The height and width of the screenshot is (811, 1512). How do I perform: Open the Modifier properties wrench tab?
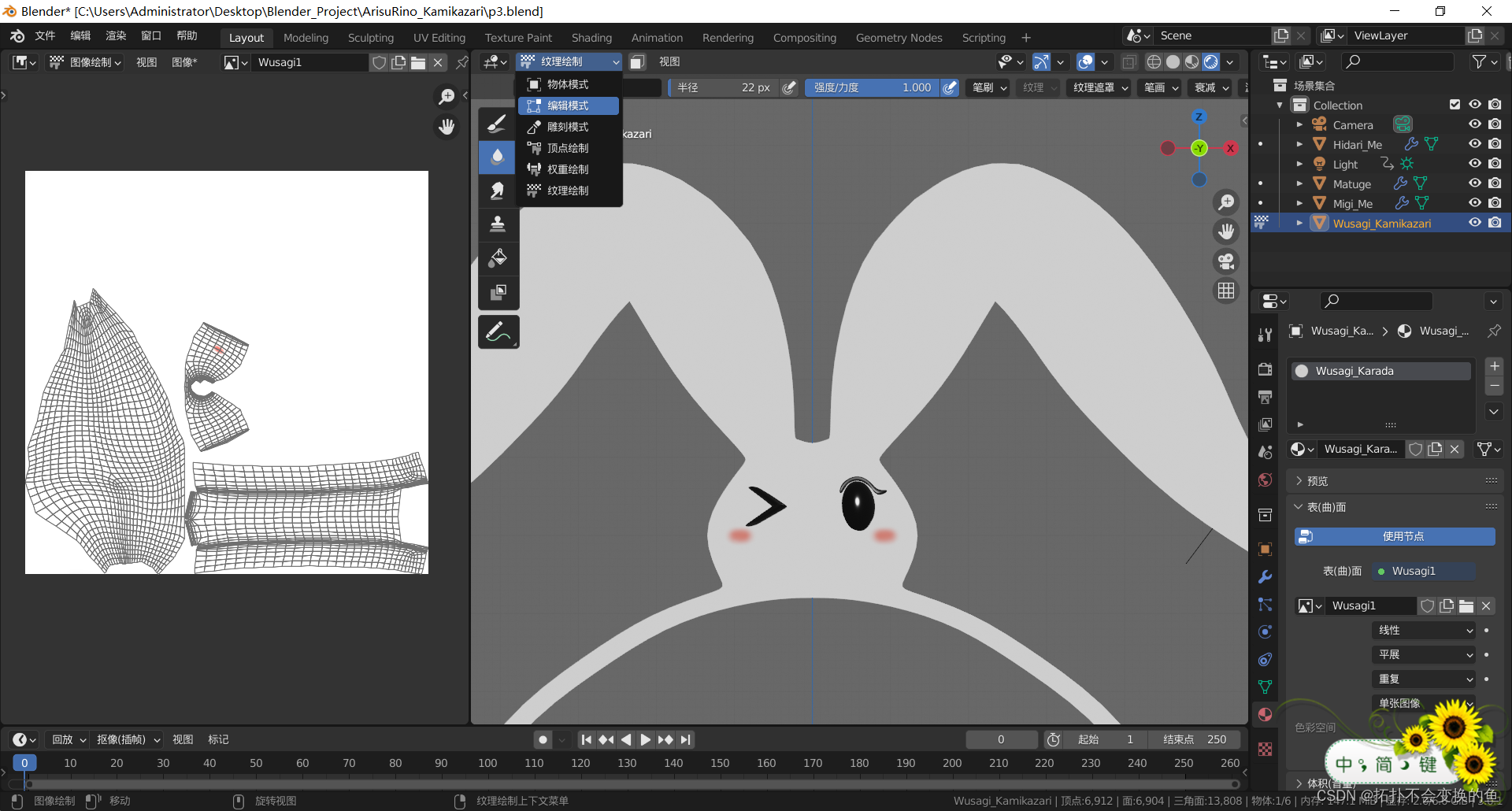click(x=1266, y=577)
